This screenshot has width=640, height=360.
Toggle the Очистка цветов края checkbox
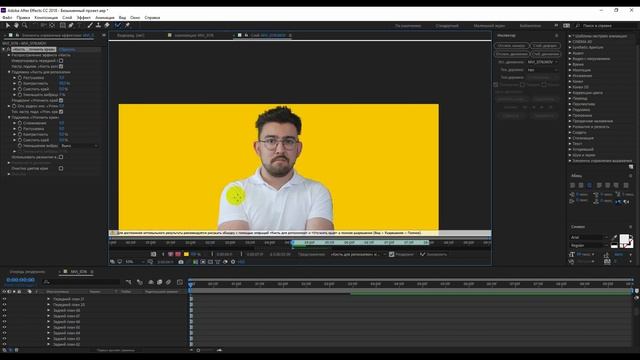[61, 168]
